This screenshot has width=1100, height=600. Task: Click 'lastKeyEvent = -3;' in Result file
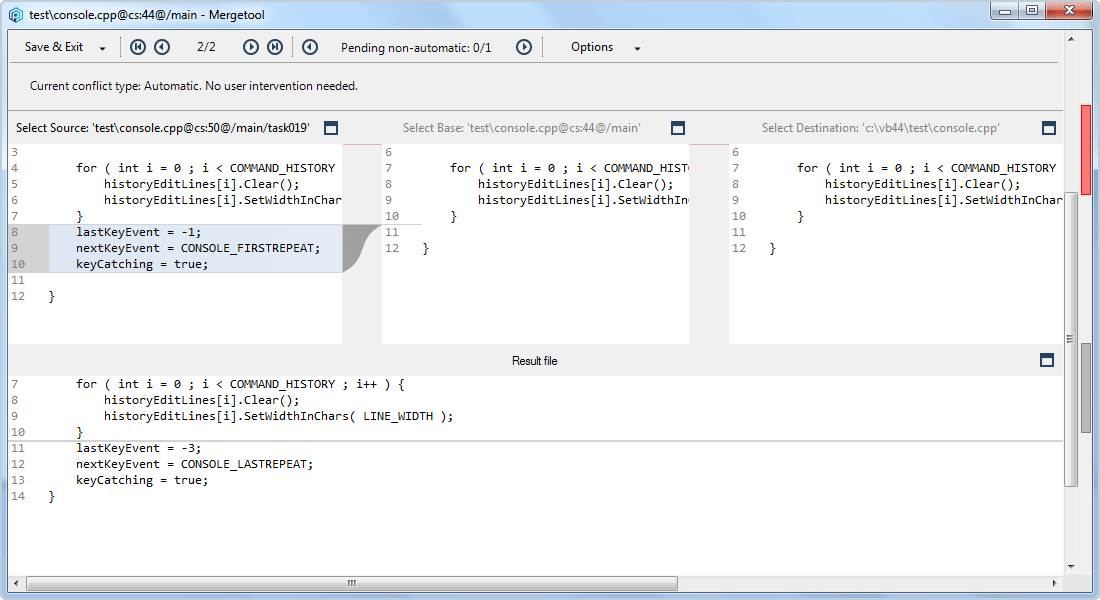point(139,448)
